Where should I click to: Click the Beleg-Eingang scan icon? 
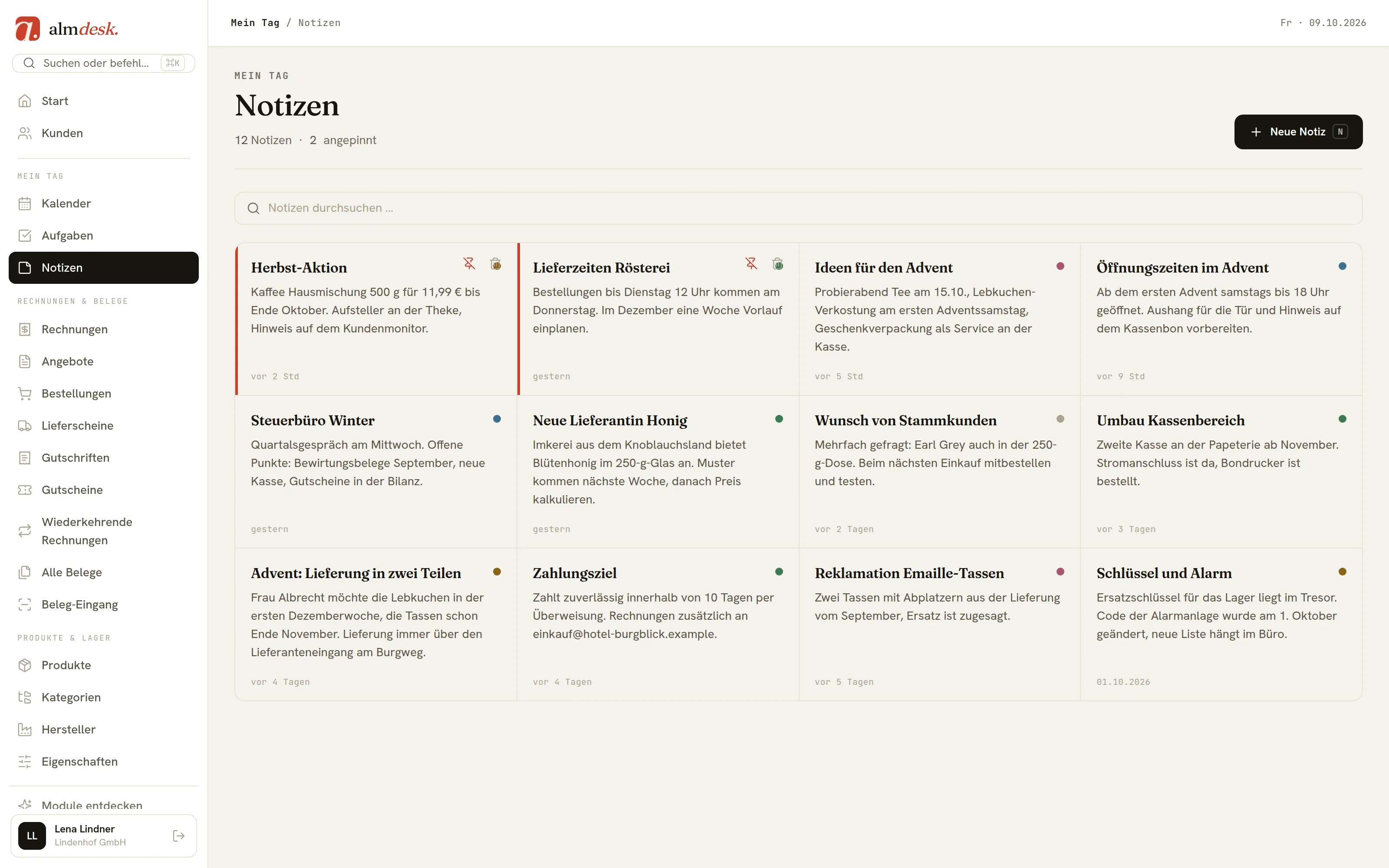(x=25, y=605)
